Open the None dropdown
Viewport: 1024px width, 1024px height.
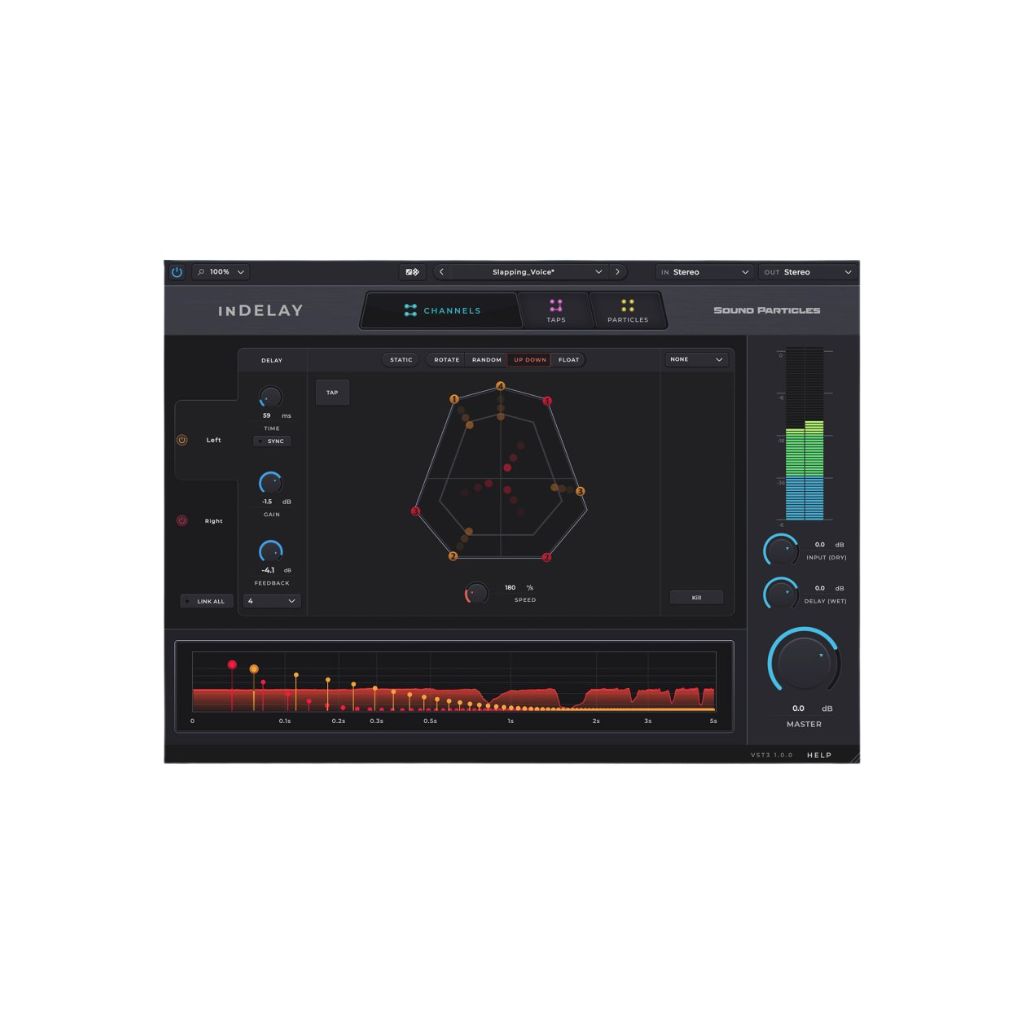[696, 360]
